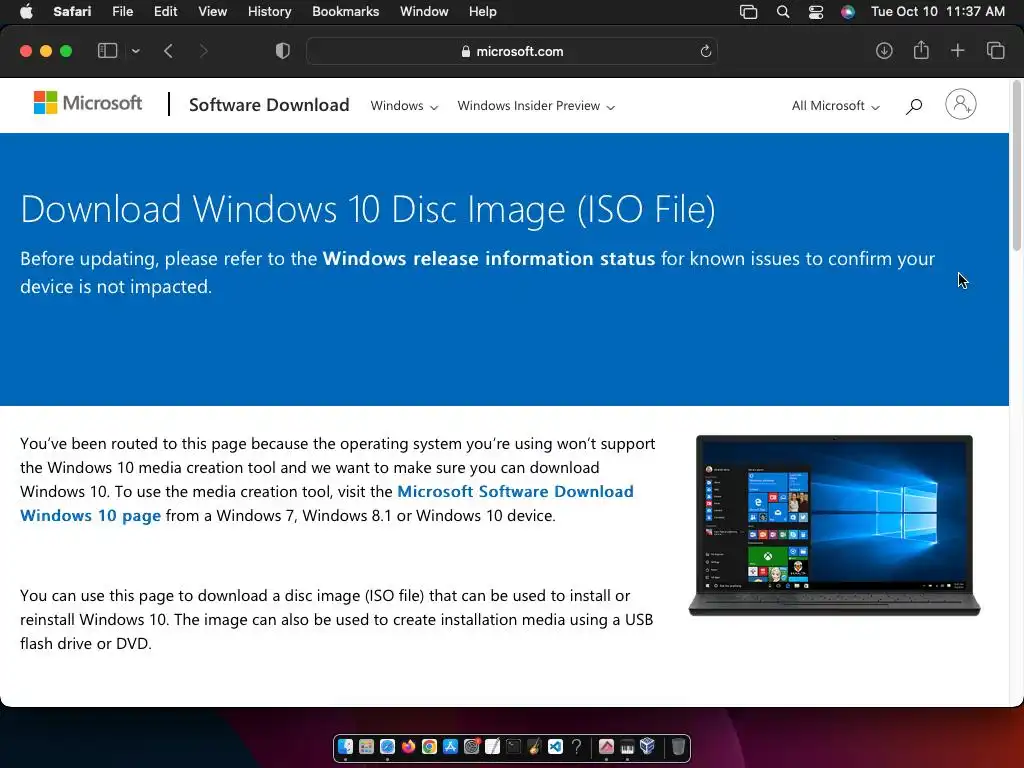Open the Safari menu
1024x768 pixels.
click(72, 11)
